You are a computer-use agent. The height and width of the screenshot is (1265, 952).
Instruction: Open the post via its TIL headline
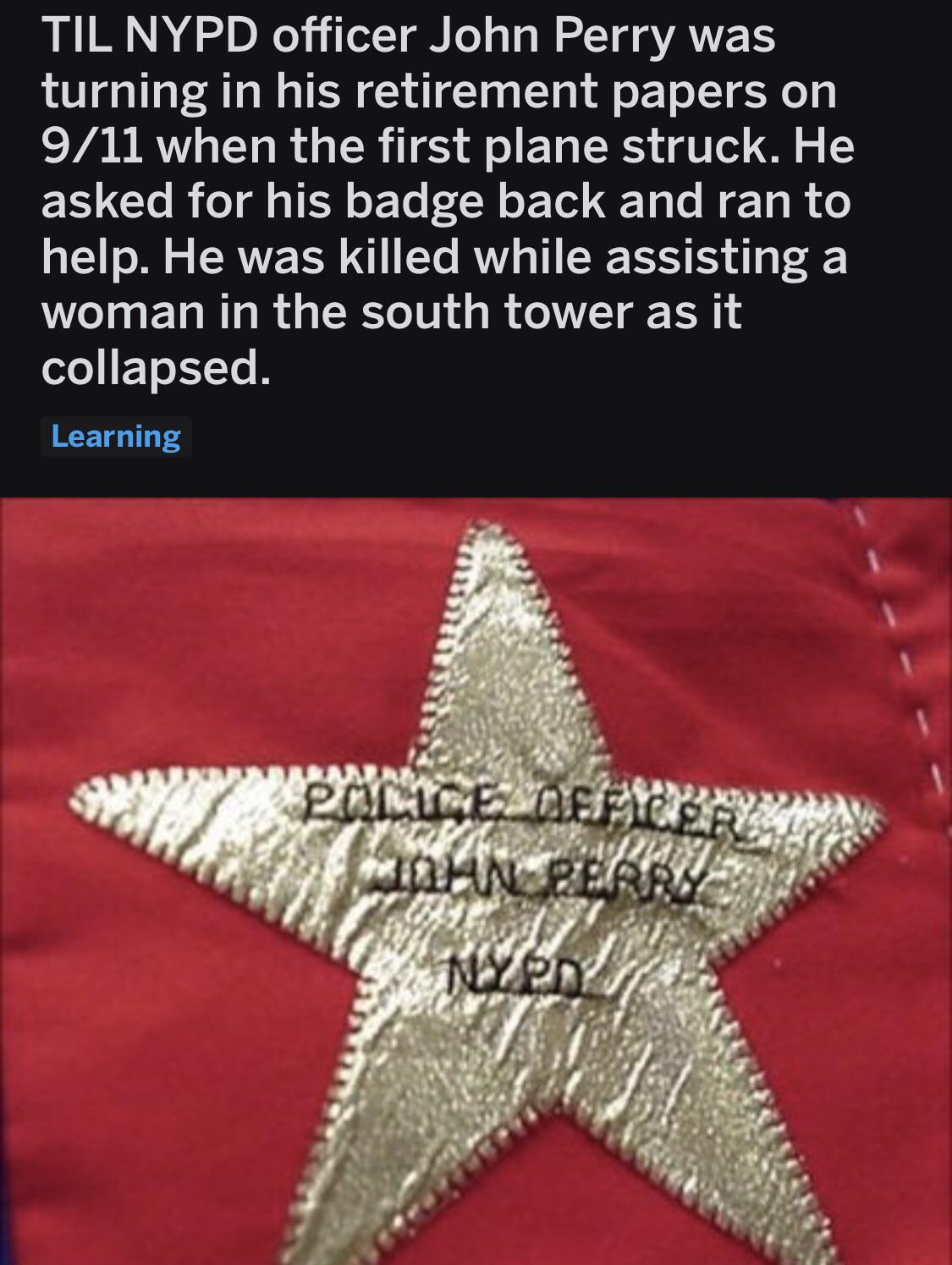pos(448,202)
